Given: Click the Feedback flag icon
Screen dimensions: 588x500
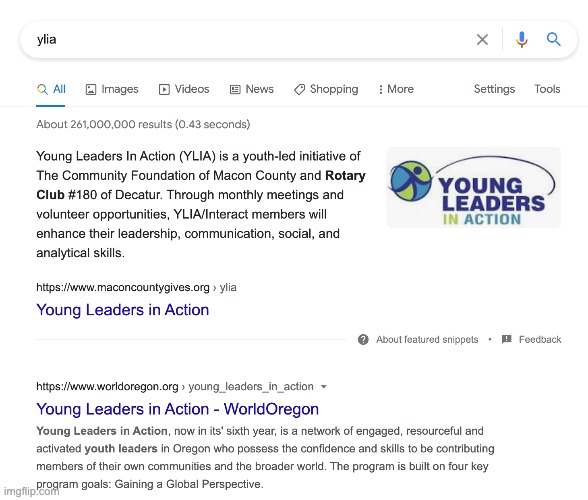Looking at the screenshot, I should coord(507,339).
